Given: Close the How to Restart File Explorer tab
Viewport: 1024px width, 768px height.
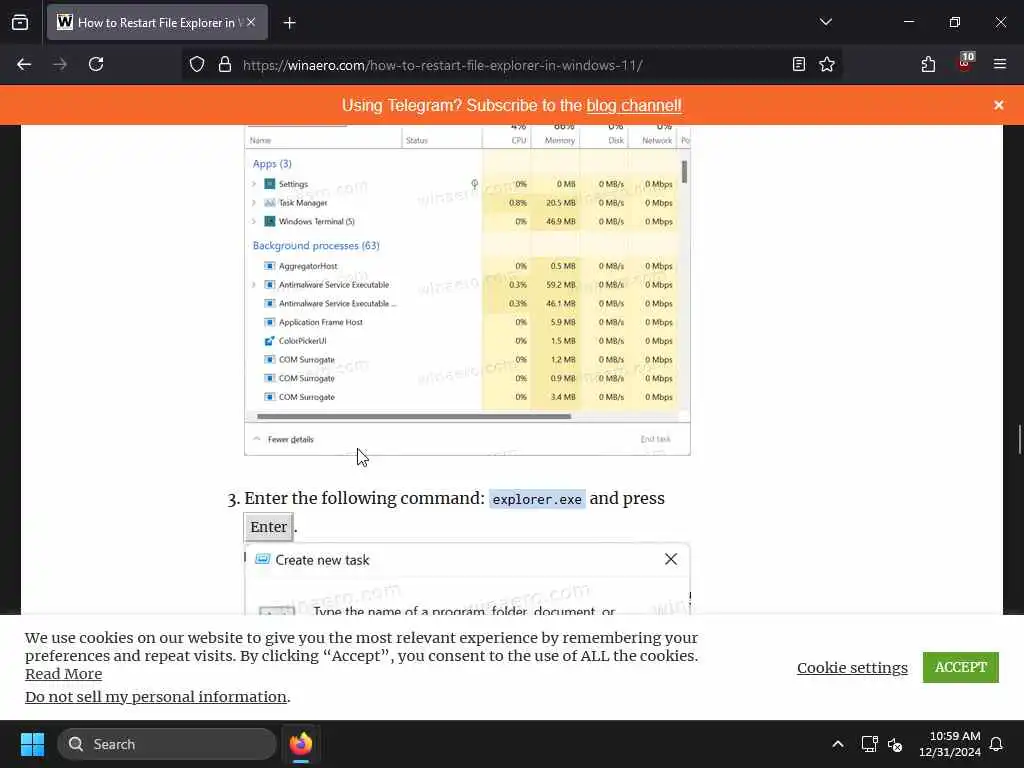Looking at the screenshot, I should point(251,22).
